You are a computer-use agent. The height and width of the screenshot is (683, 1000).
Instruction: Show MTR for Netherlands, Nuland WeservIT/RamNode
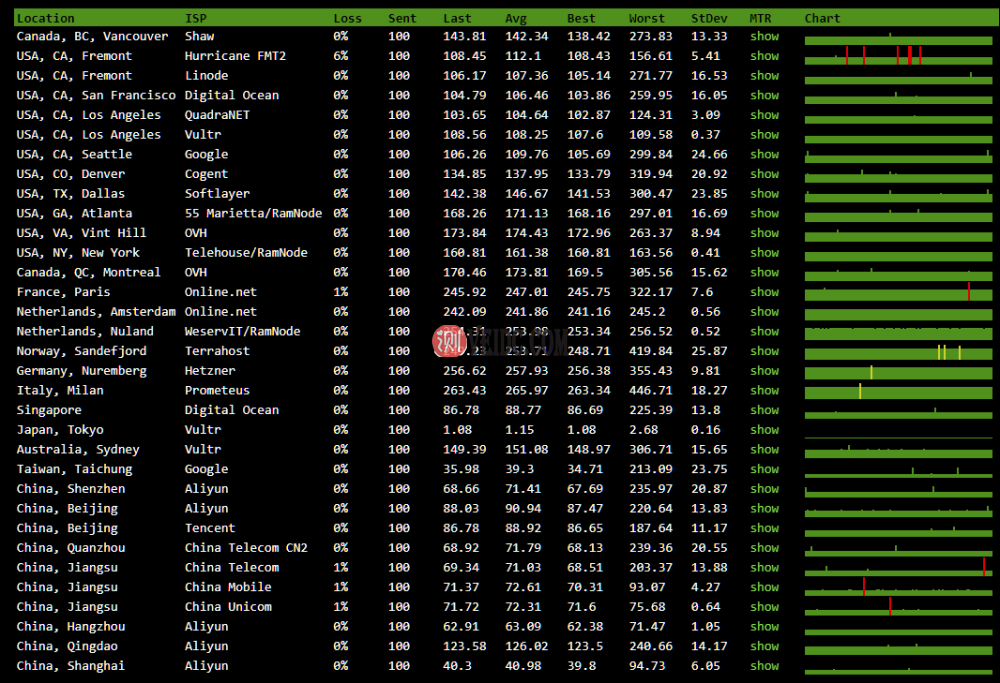[764, 330]
